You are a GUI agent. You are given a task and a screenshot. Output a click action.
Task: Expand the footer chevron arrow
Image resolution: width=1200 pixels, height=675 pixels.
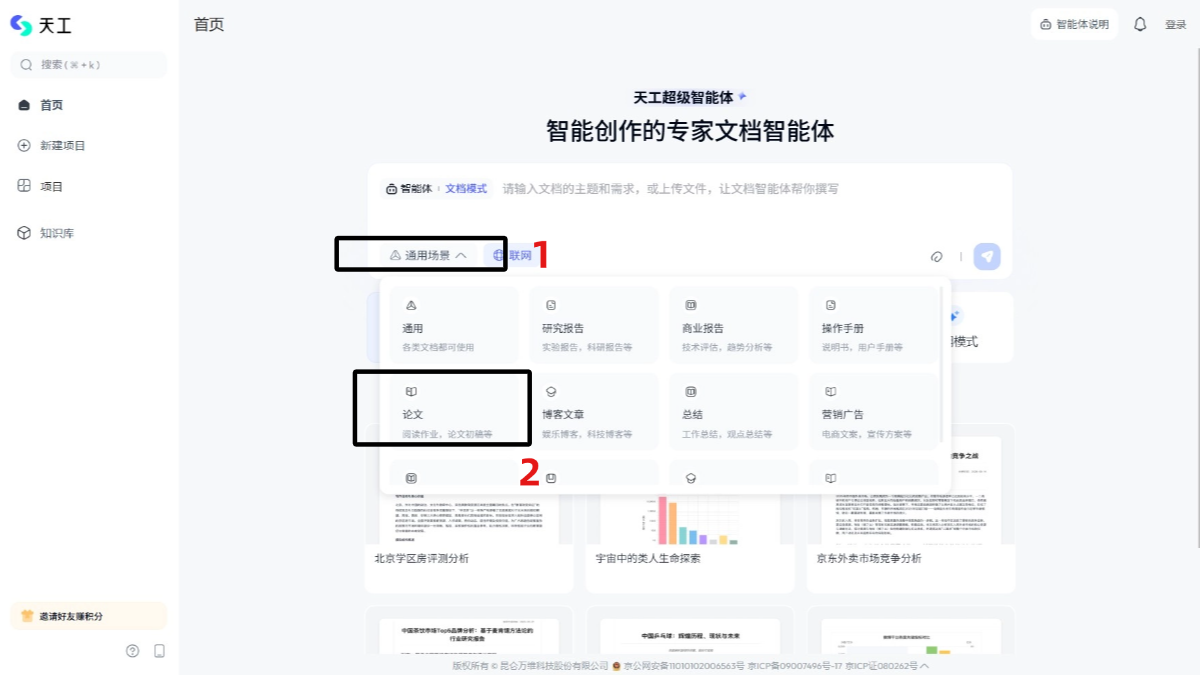point(924,666)
